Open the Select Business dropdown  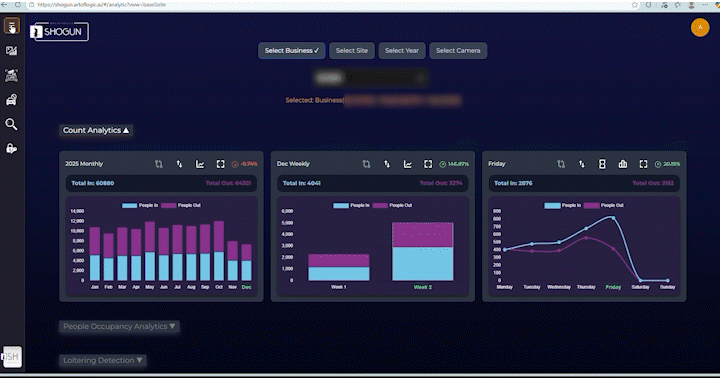(x=292, y=50)
